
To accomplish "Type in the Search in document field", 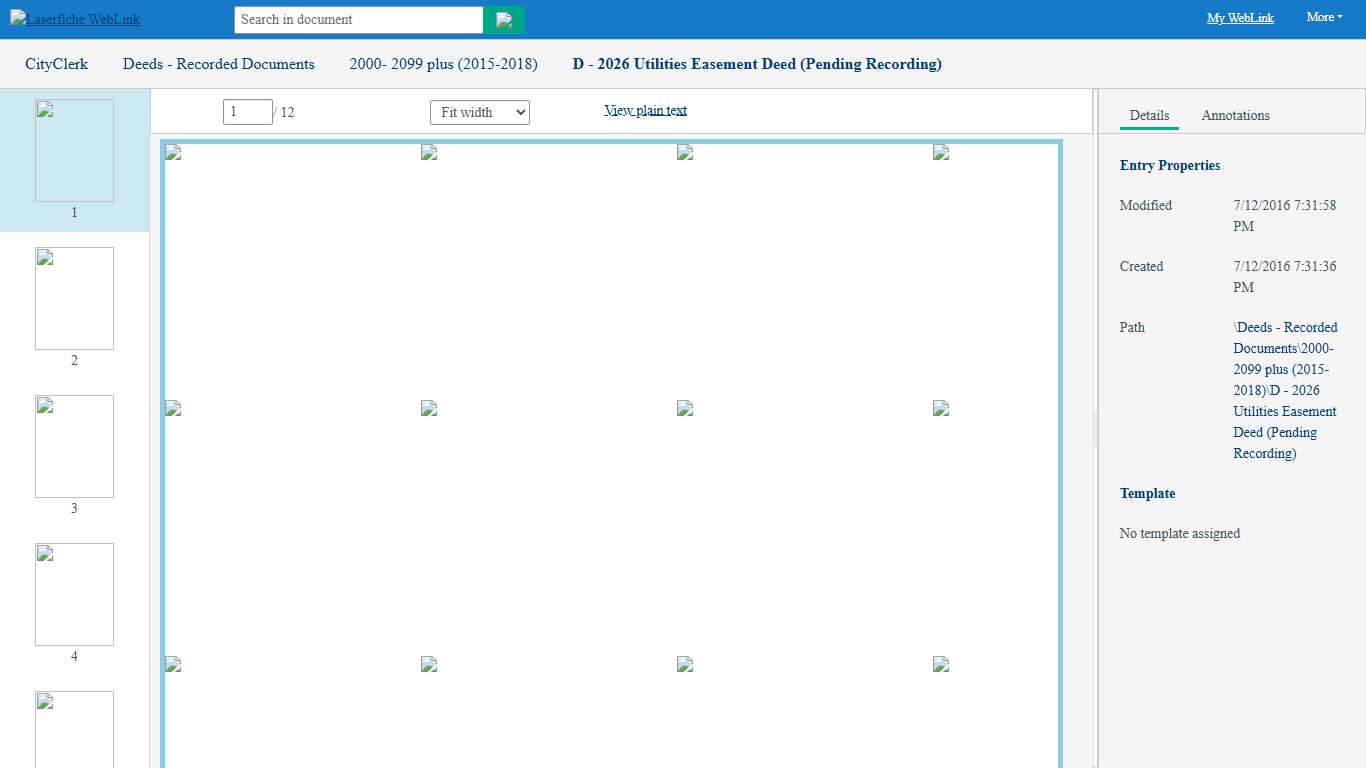I will [358, 20].
